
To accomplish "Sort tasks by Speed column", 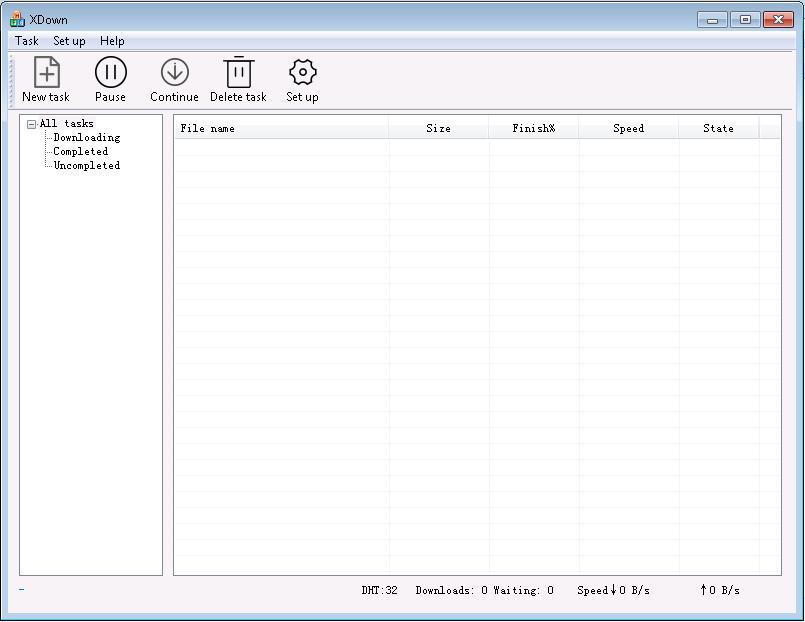I will pyautogui.click(x=628, y=128).
